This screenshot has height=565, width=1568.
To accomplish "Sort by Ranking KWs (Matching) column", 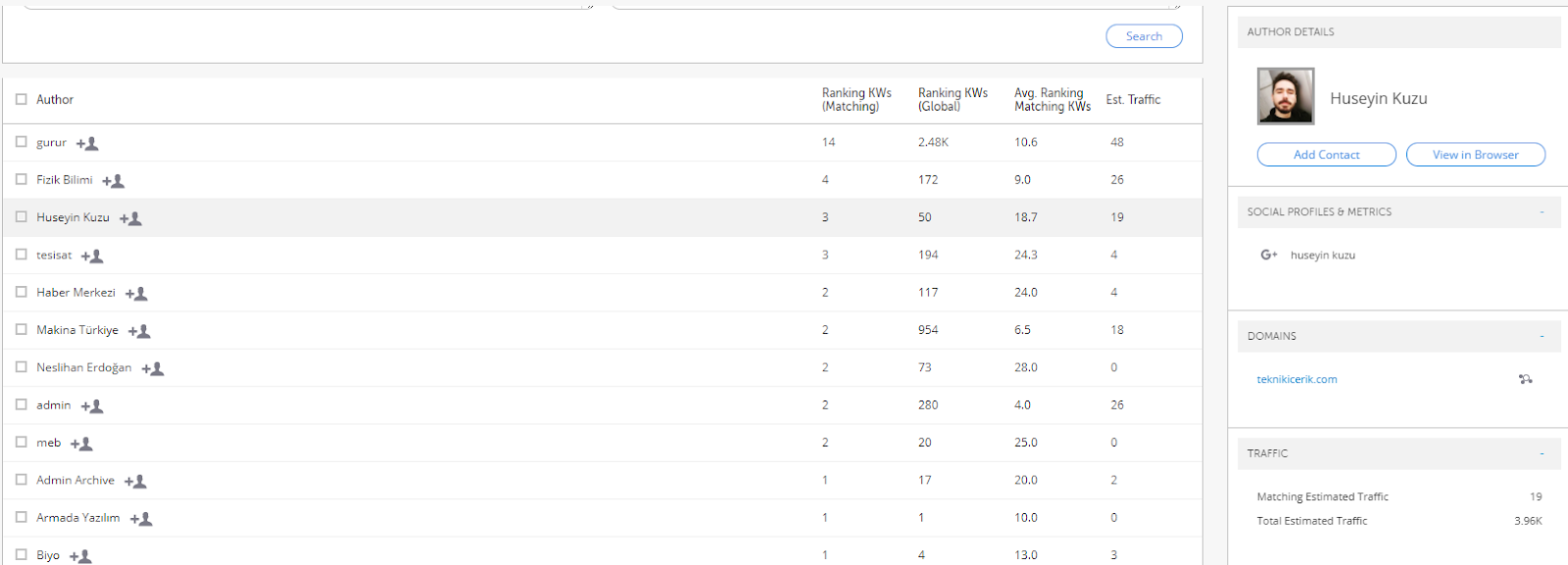I will coord(857,100).
